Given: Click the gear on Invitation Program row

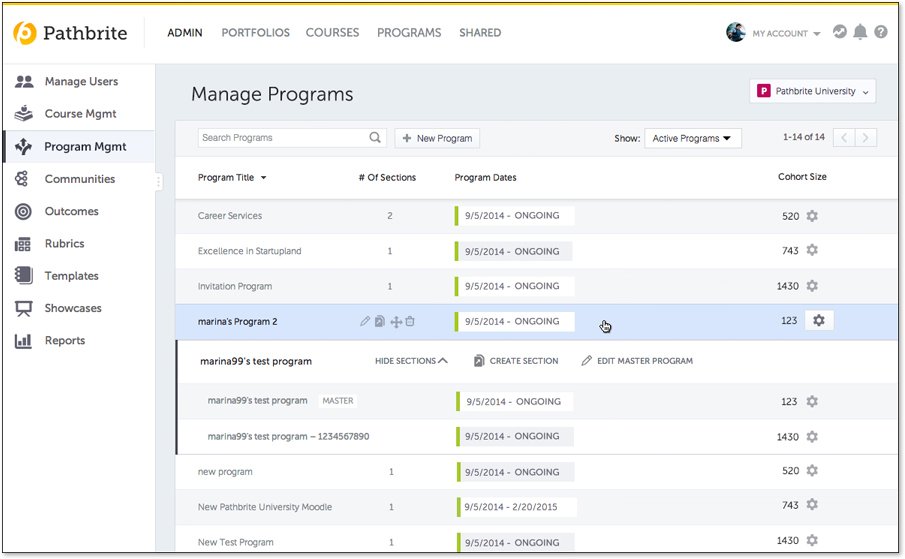Looking at the screenshot, I should click(812, 286).
